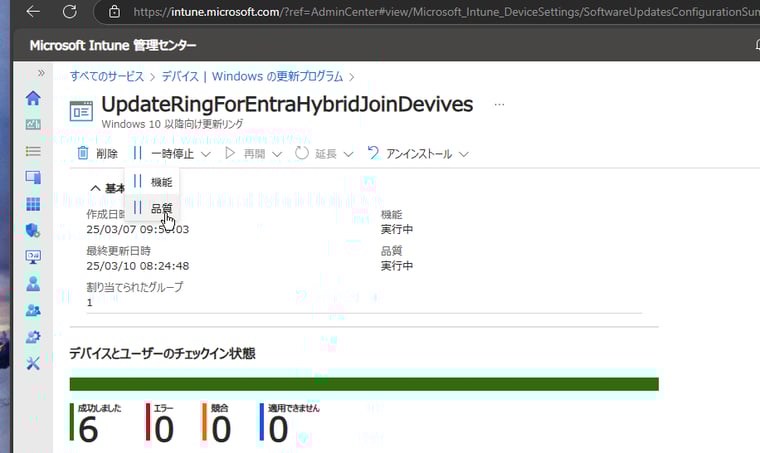760x453 pixels.
Task: Click the update ring profile icon beside title
Action: (81, 111)
